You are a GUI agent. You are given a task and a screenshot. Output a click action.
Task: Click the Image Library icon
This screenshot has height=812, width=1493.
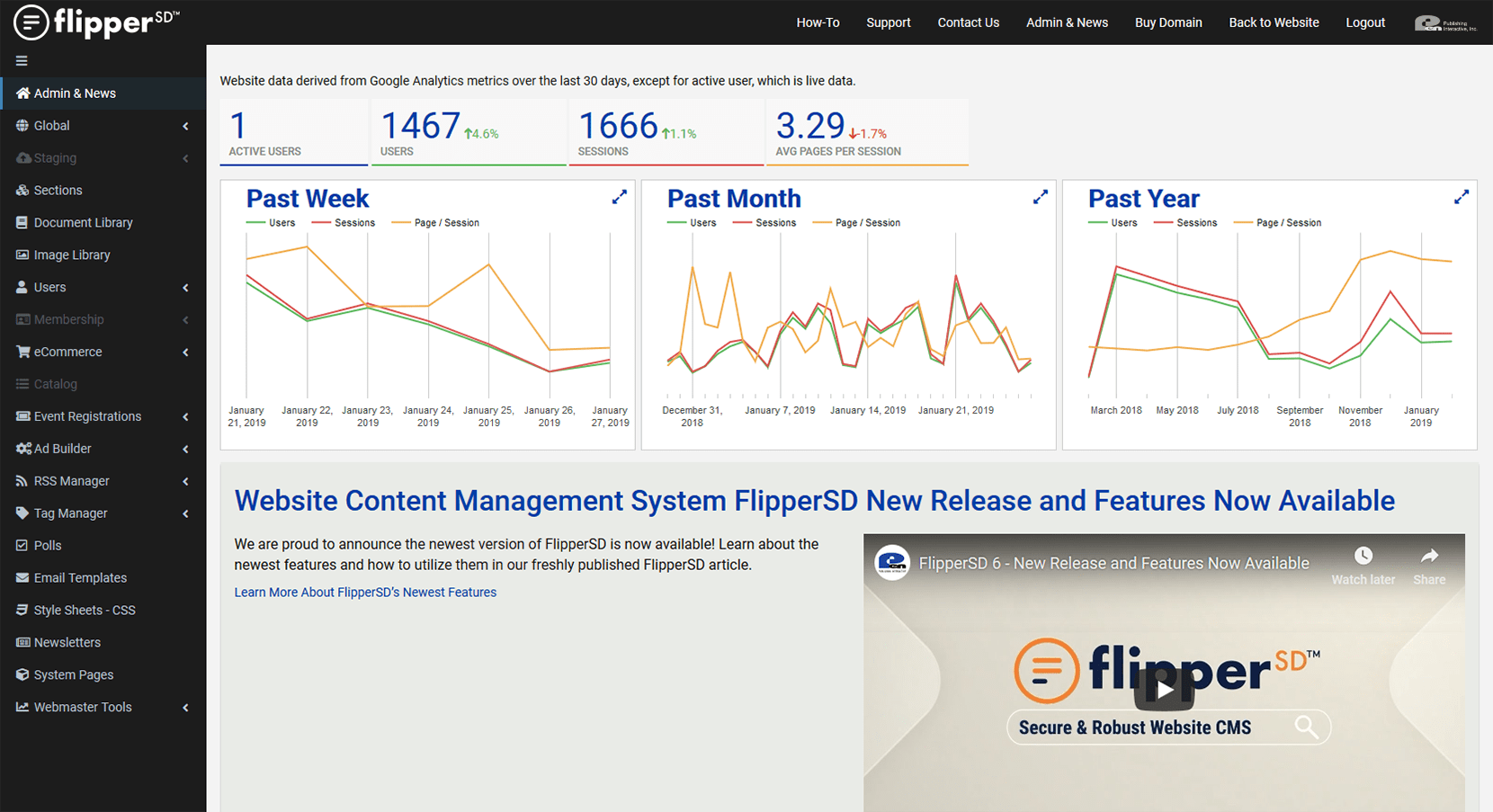[x=22, y=255]
